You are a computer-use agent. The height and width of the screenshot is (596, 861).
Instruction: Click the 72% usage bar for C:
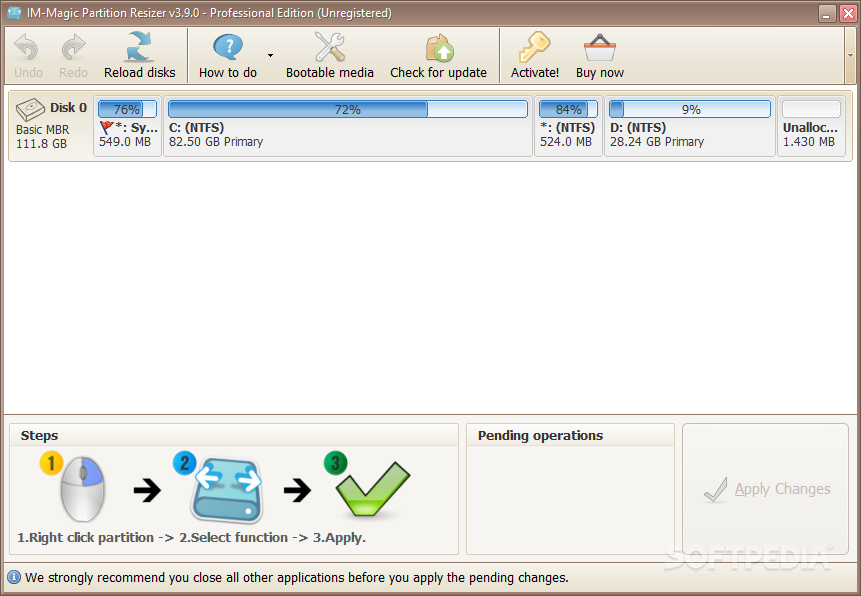pos(348,109)
